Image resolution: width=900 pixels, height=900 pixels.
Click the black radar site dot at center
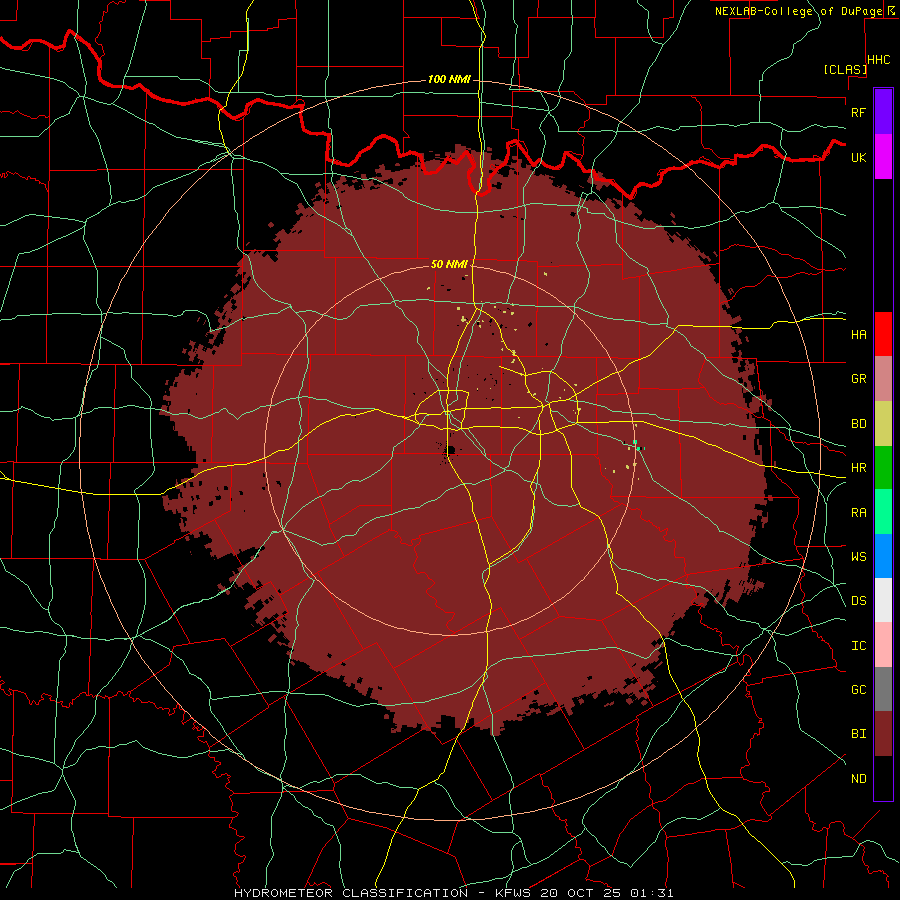[x=451, y=449]
